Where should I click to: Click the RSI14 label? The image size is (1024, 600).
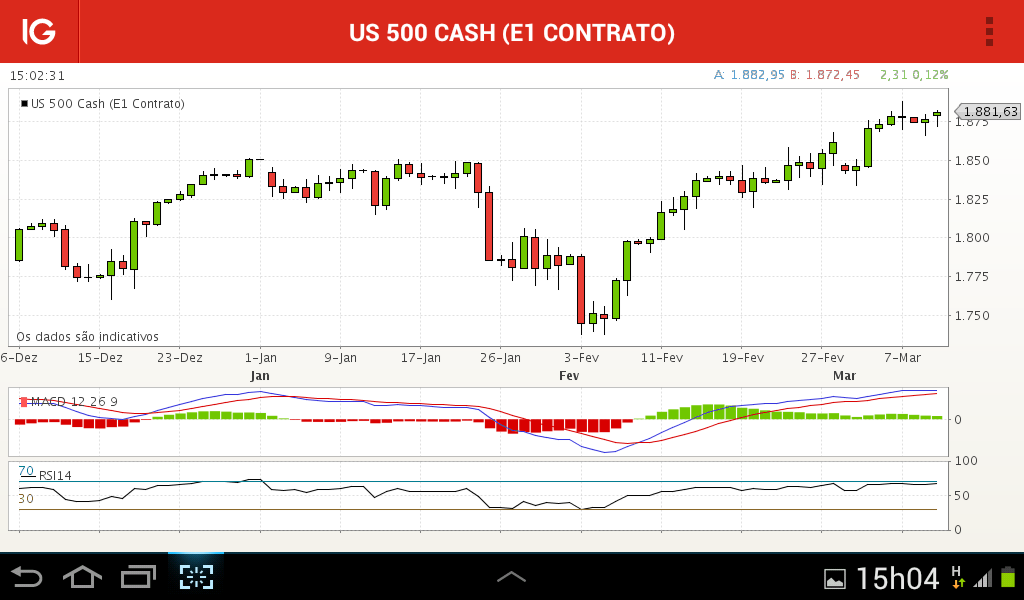pyautogui.click(x=55, y=475)
